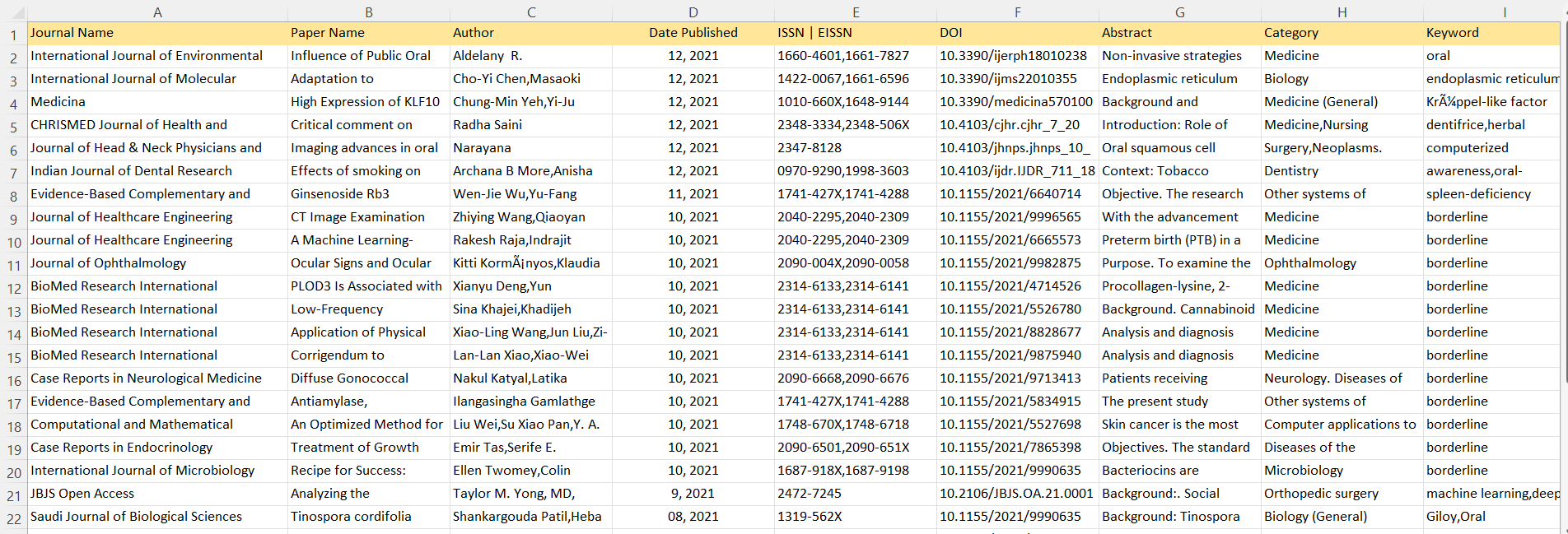This screenshot has width=1568, height=534.
Task: Select cell 'International Journal of Molecular'
Action: pos(157,79)
